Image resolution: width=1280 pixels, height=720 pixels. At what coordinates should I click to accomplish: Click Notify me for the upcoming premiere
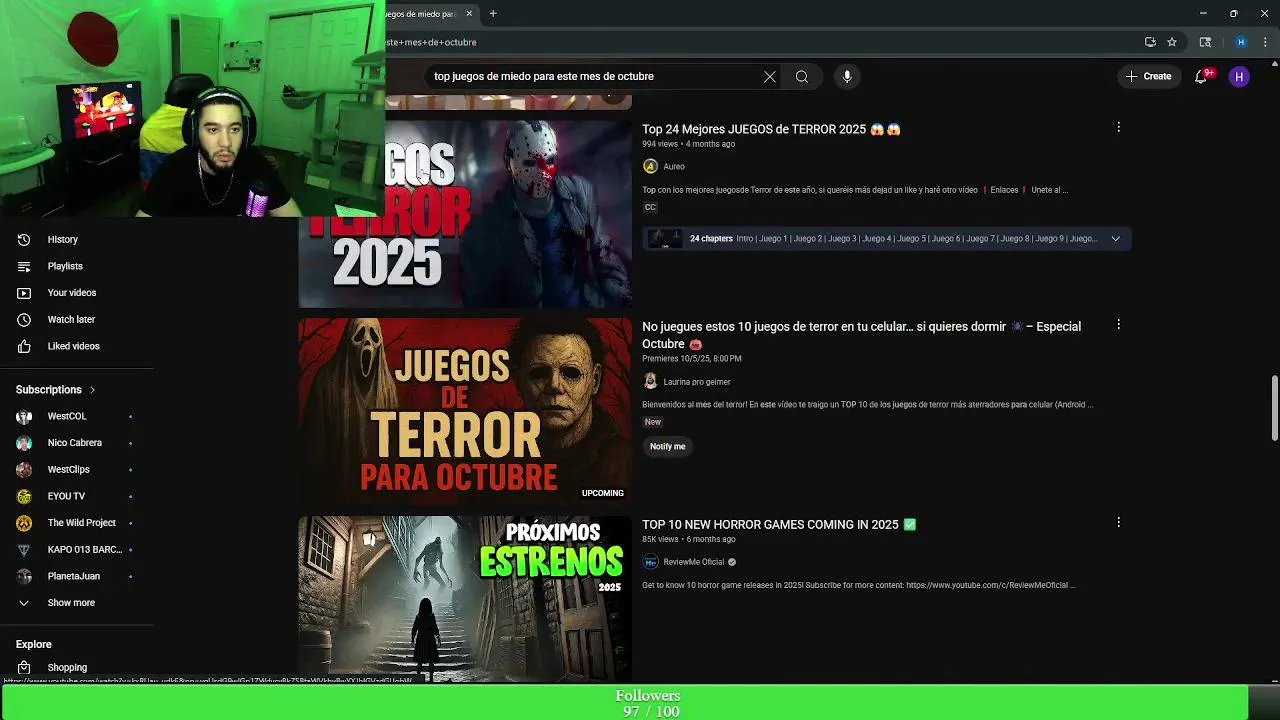668,446
